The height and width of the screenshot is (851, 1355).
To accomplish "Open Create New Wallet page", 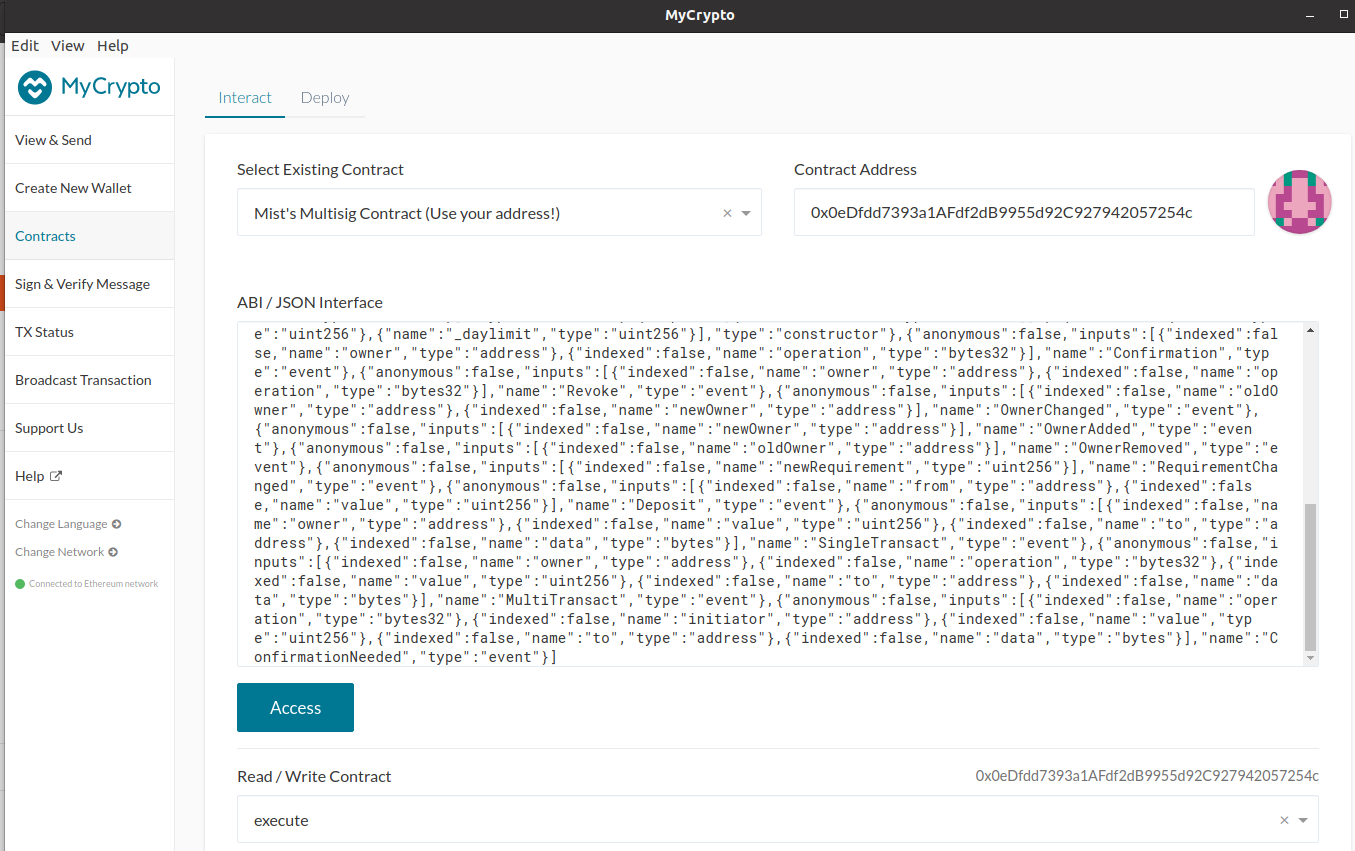I will 90,188.
